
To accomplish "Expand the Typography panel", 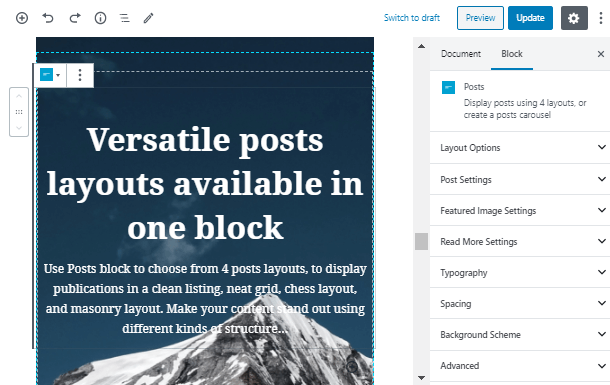I will 520,273.
